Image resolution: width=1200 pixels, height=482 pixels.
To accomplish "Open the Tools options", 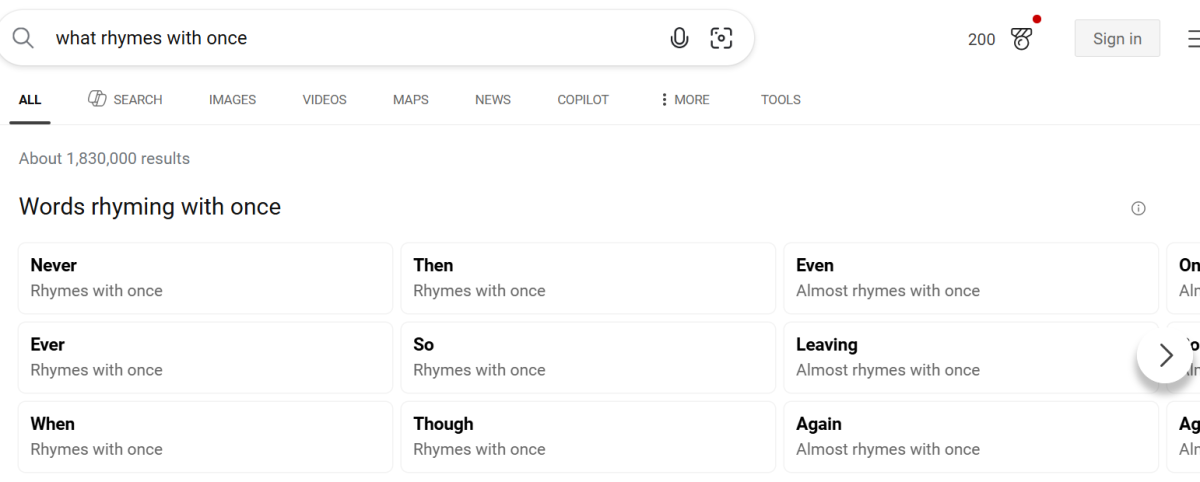I will (x=780, y=100).
